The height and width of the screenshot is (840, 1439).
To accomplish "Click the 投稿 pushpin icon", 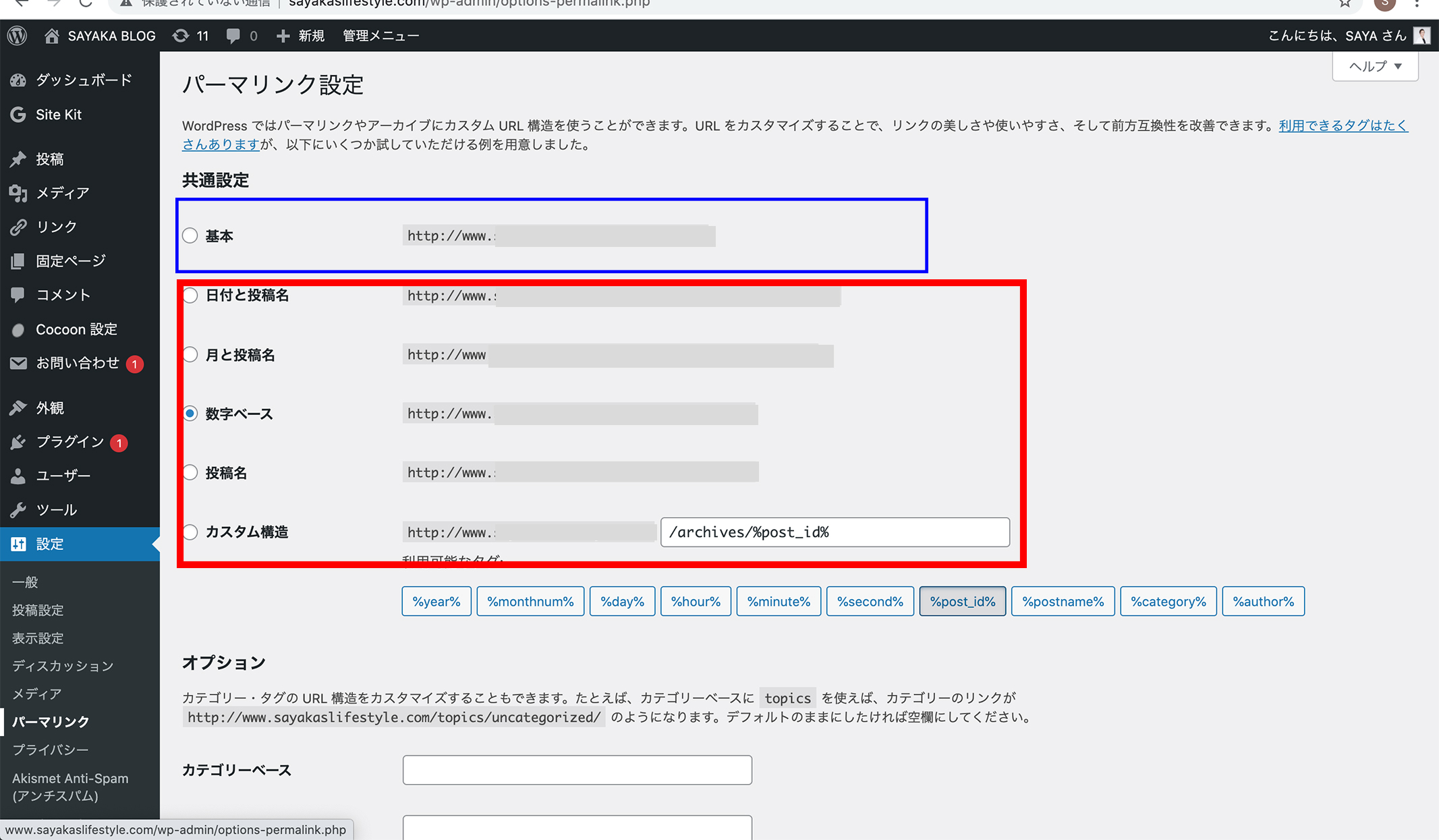I will click(x=18, y=159).
